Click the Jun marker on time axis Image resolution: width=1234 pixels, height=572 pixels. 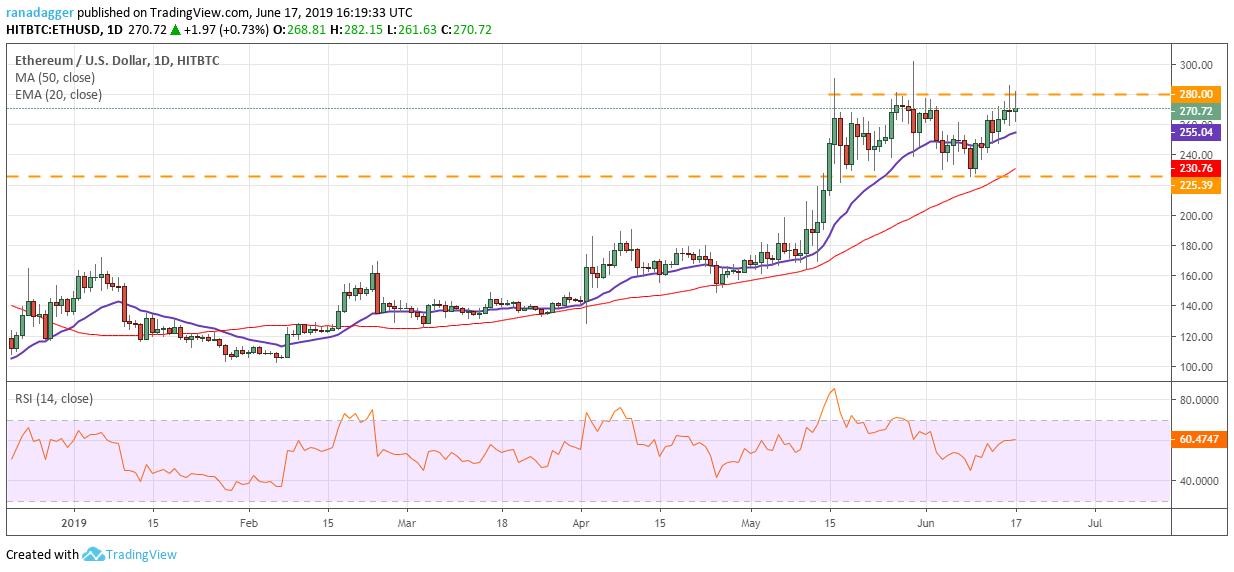tap(926, 522)
